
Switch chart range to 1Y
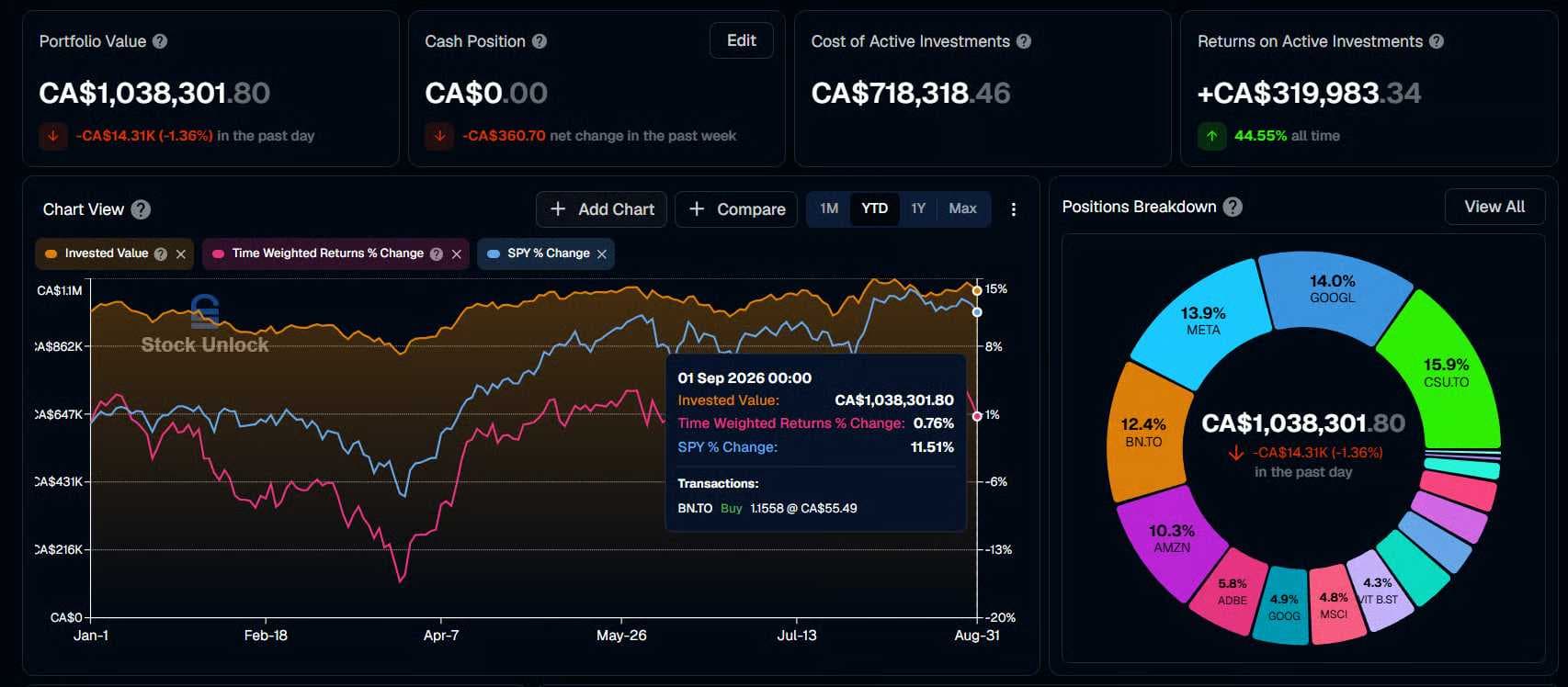click(918, 209)
